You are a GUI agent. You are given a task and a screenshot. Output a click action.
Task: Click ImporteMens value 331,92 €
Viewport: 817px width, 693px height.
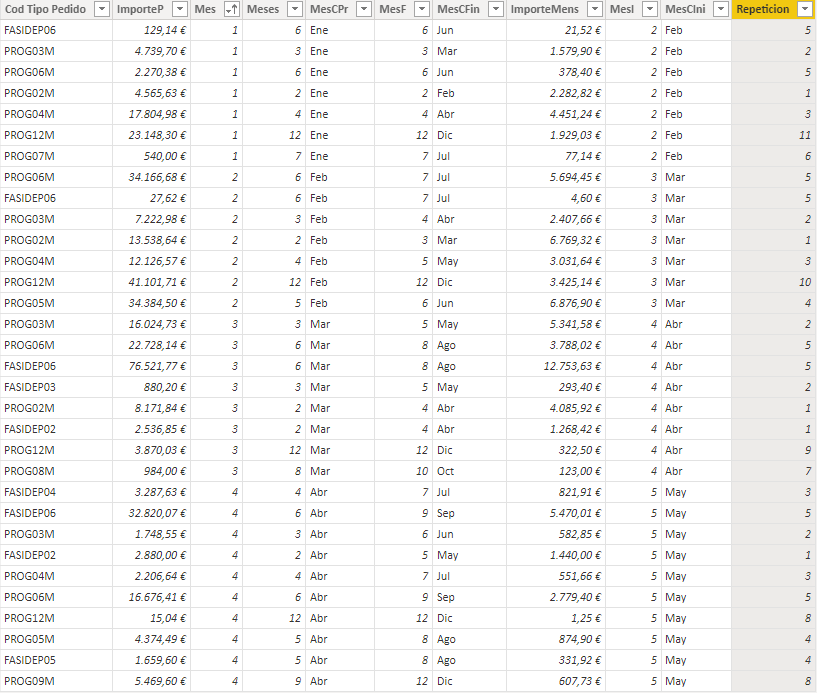(556, 660)
